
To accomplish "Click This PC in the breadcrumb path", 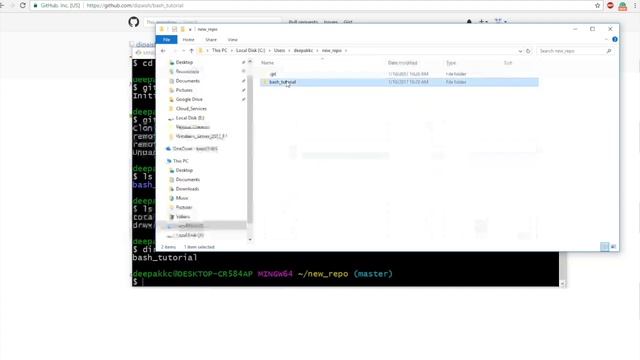I will tap(219, 50).
